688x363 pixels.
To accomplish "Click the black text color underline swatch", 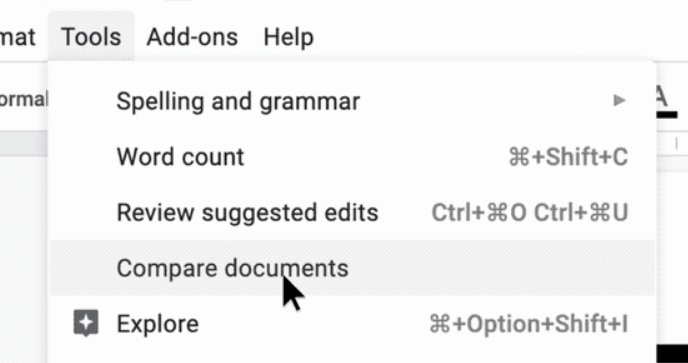I will point(665,115).
